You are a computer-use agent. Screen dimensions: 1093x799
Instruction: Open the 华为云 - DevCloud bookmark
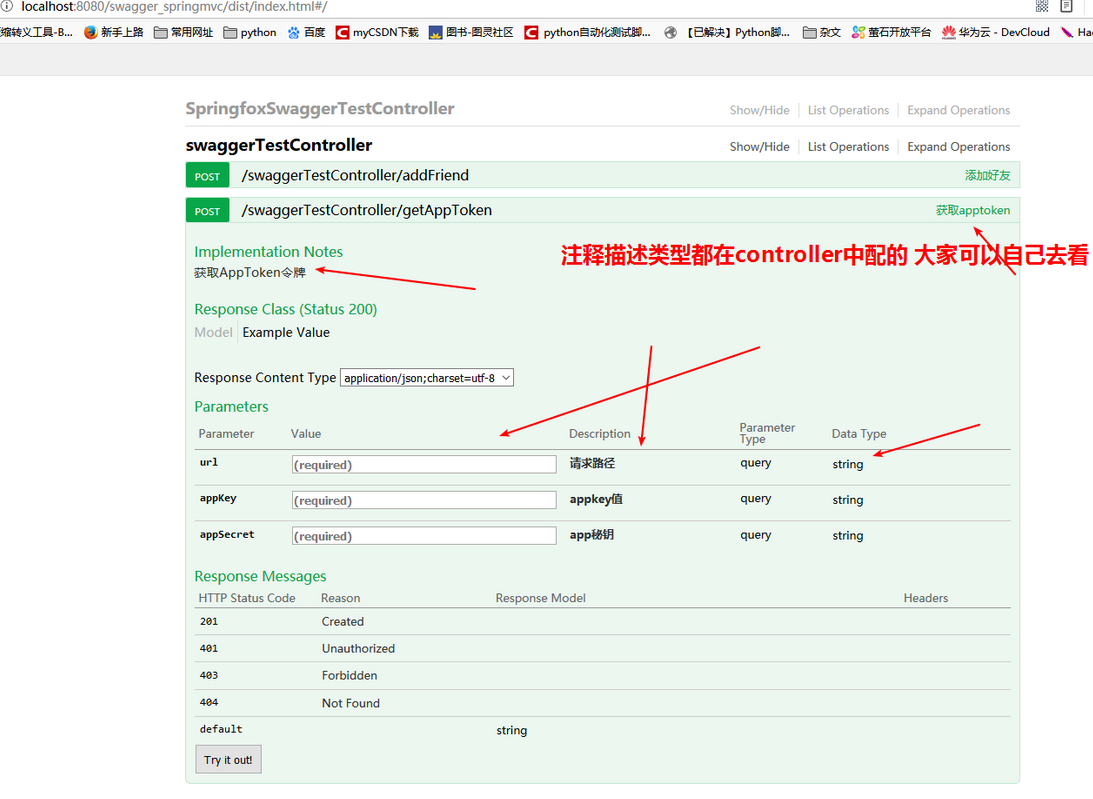[996, 32]
